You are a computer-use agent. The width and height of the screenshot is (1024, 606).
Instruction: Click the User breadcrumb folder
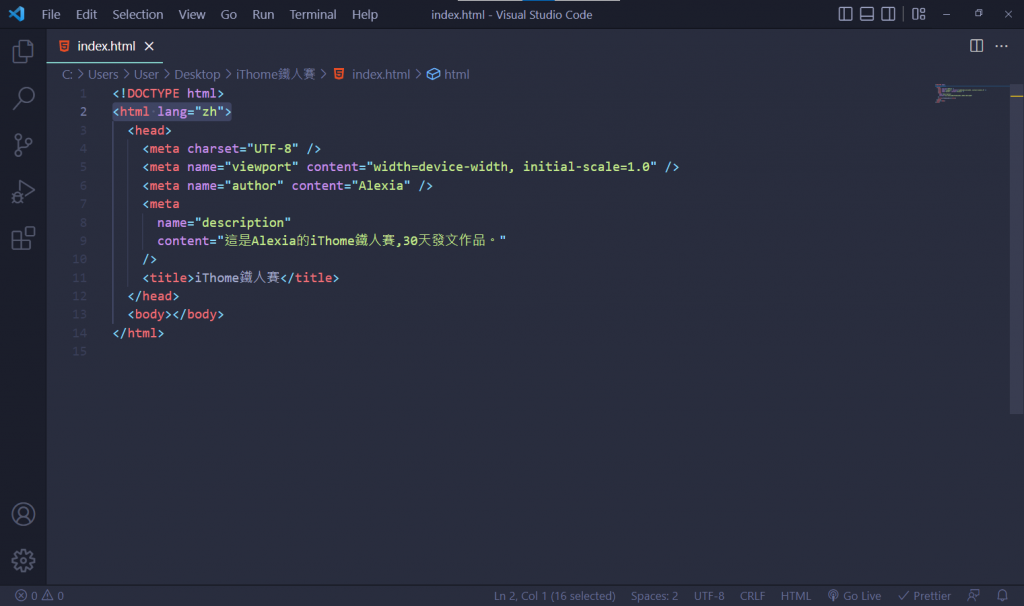tap(146, 74)
